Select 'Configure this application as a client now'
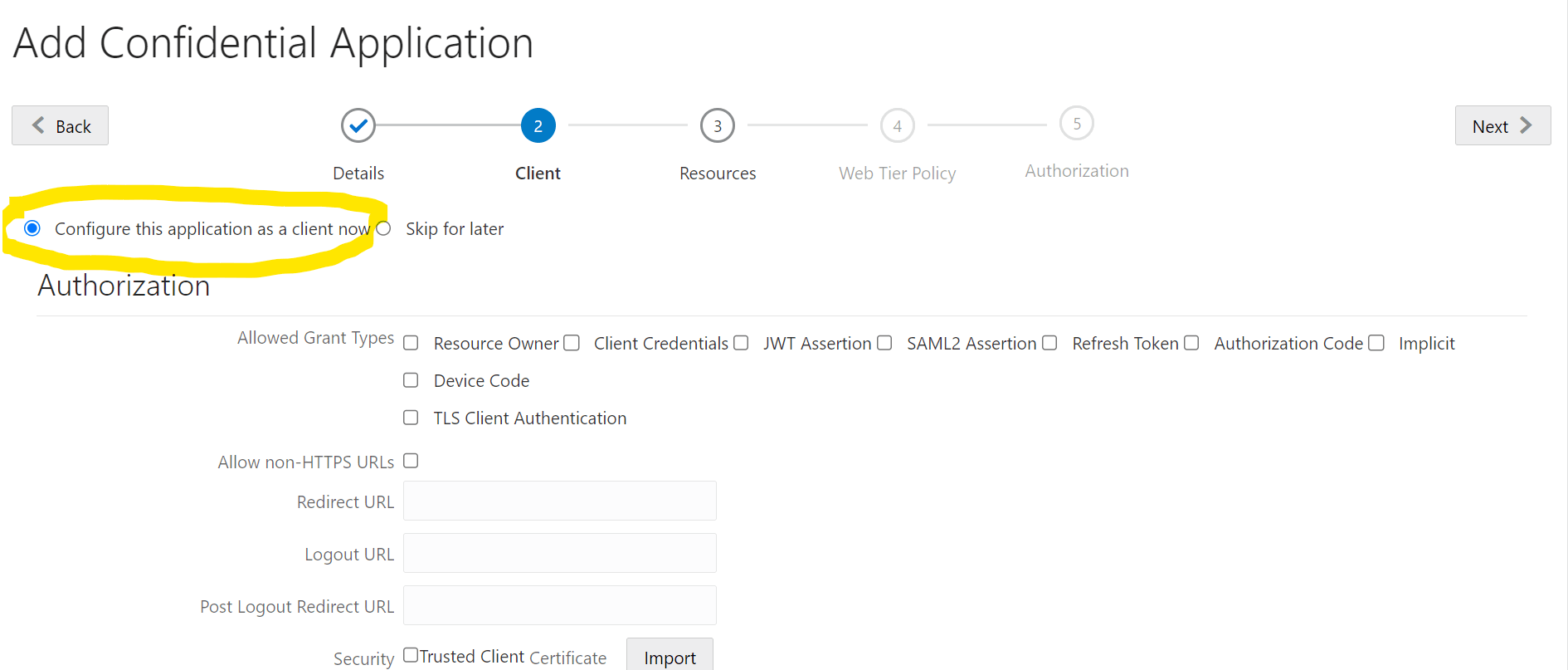This screenshot has width=1568, height=670. click(32, 228)
